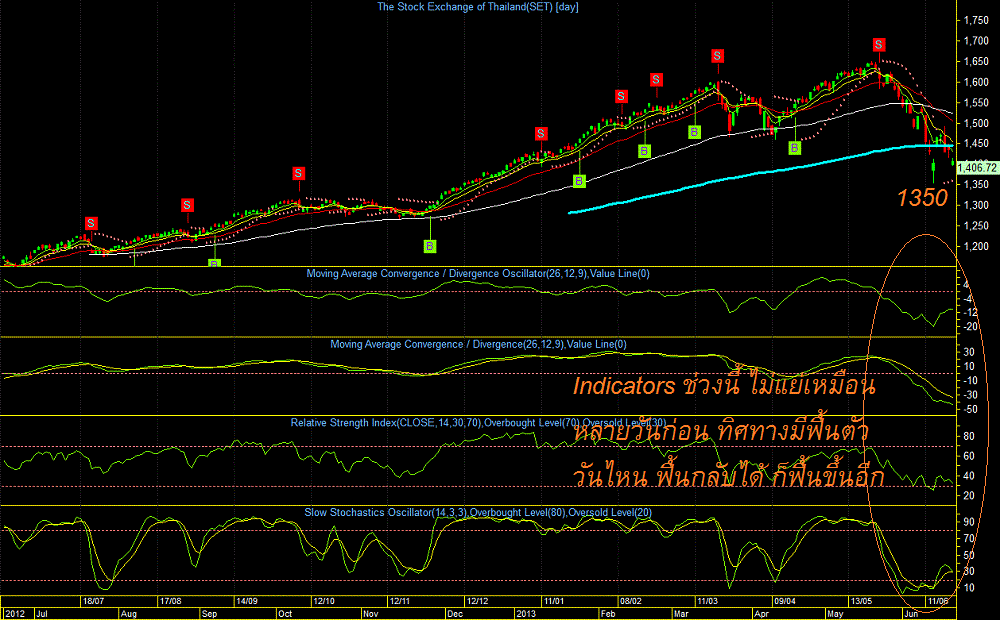Click the 11/06 date label

[x=938, y=601]
